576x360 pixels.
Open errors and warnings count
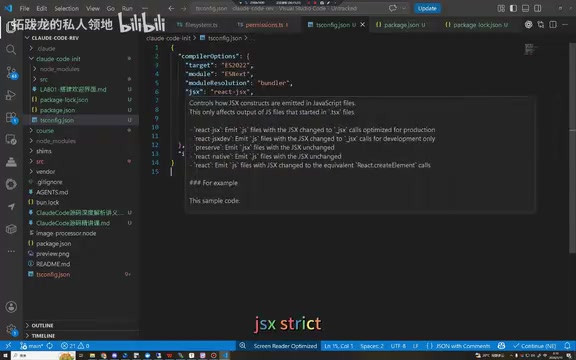(75, 346)
